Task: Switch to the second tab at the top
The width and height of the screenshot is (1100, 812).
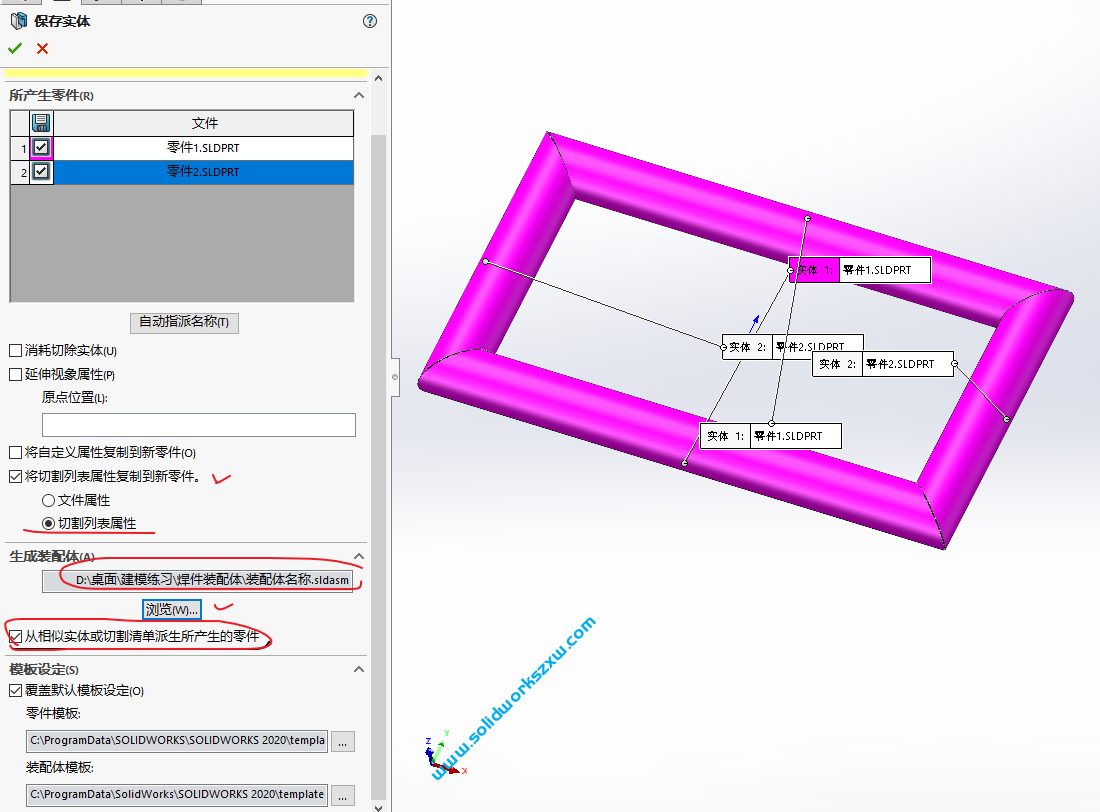Action: click(x=62, y=4)
